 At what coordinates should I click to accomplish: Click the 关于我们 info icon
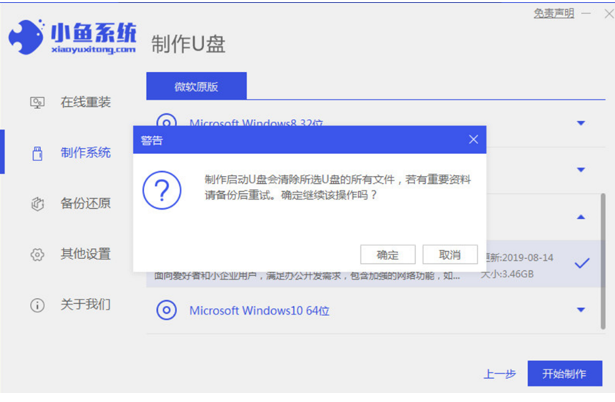click(x=37, y=304)
